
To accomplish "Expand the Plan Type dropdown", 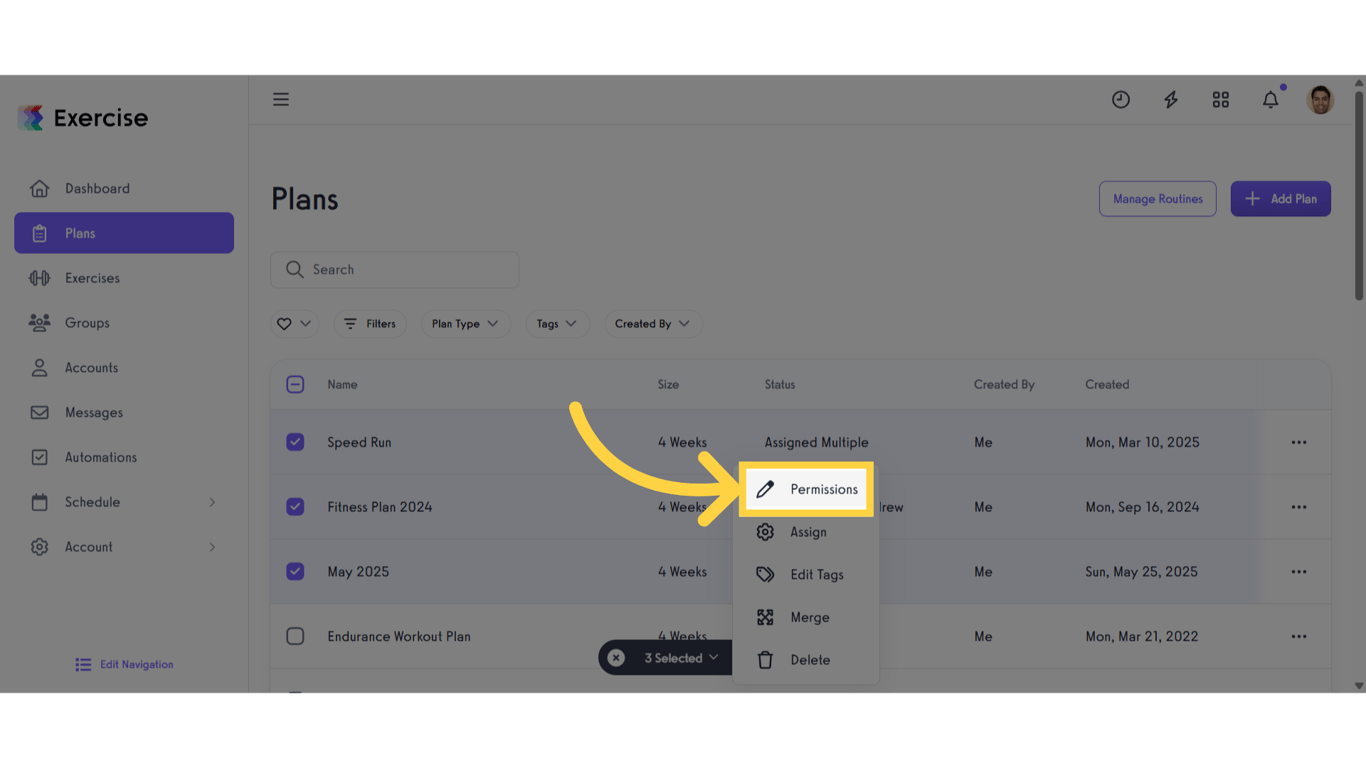I will [x=466, y=323].
